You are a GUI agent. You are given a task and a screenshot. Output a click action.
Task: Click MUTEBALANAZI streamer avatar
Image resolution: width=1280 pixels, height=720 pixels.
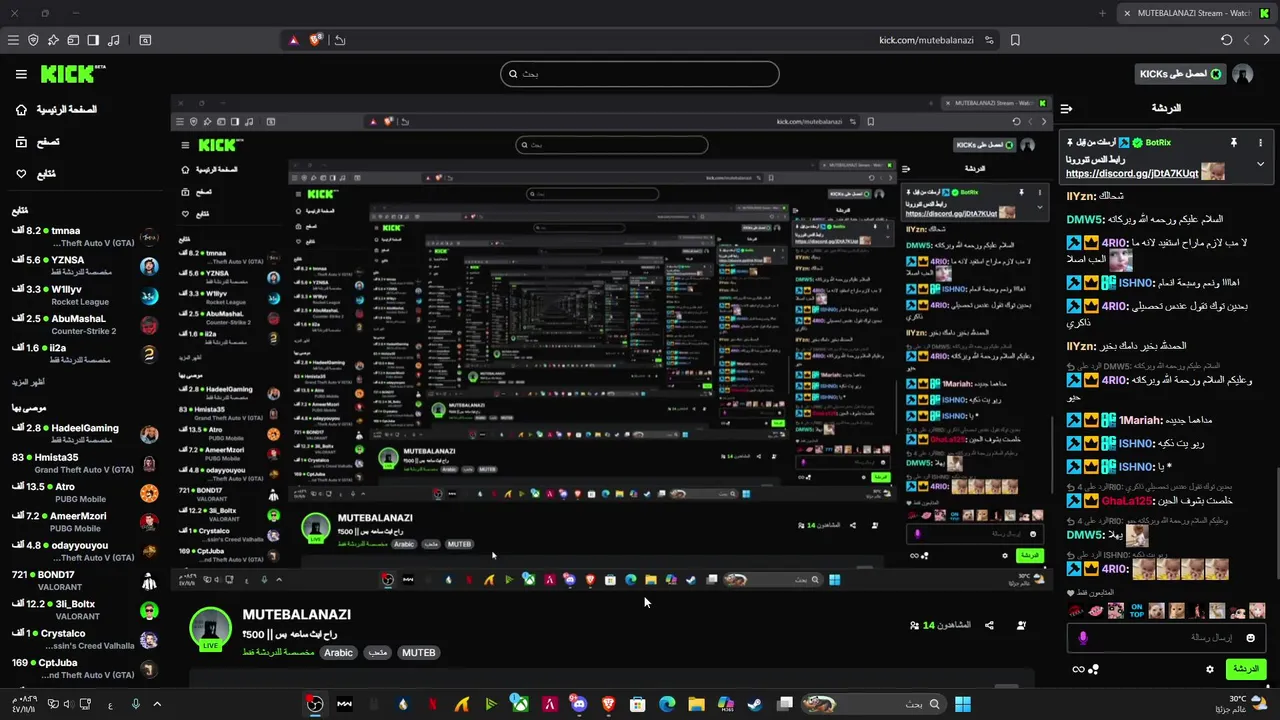pyautogui.click(x=211, y=629)
